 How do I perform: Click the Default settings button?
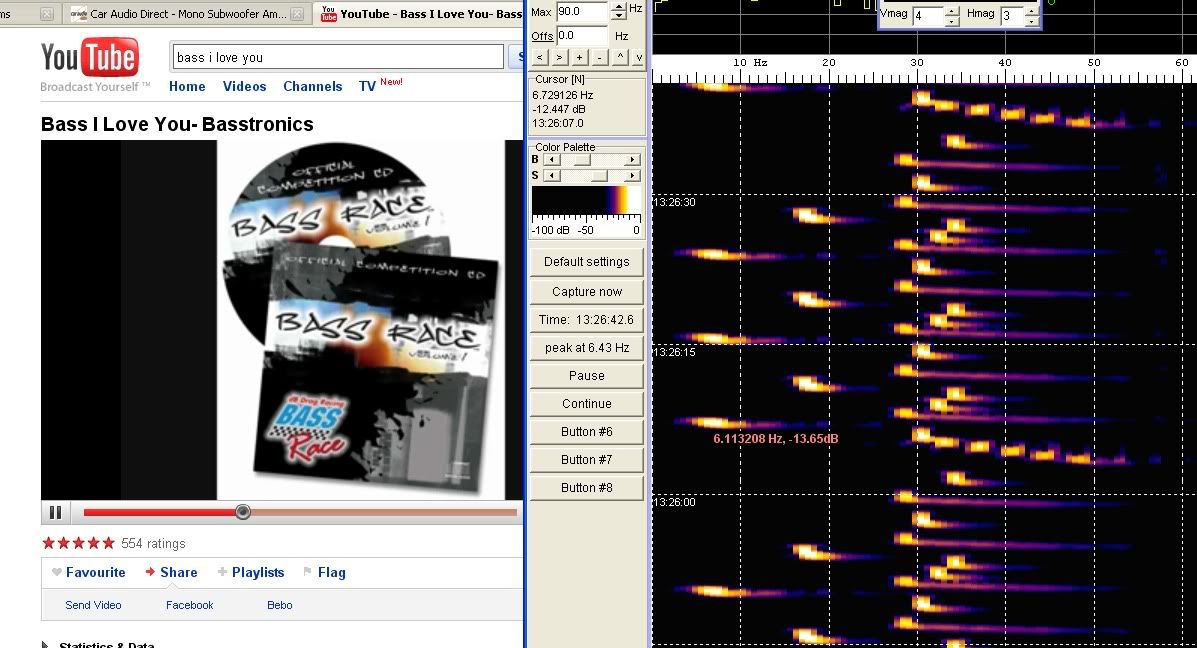click(x=586, y=262)
